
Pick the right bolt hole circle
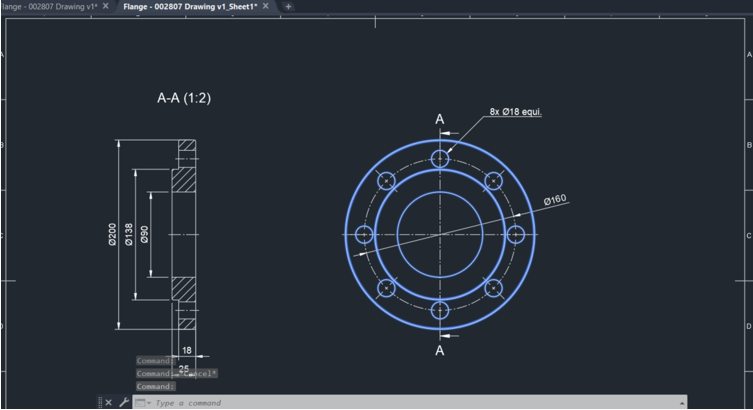pos(516,234)
